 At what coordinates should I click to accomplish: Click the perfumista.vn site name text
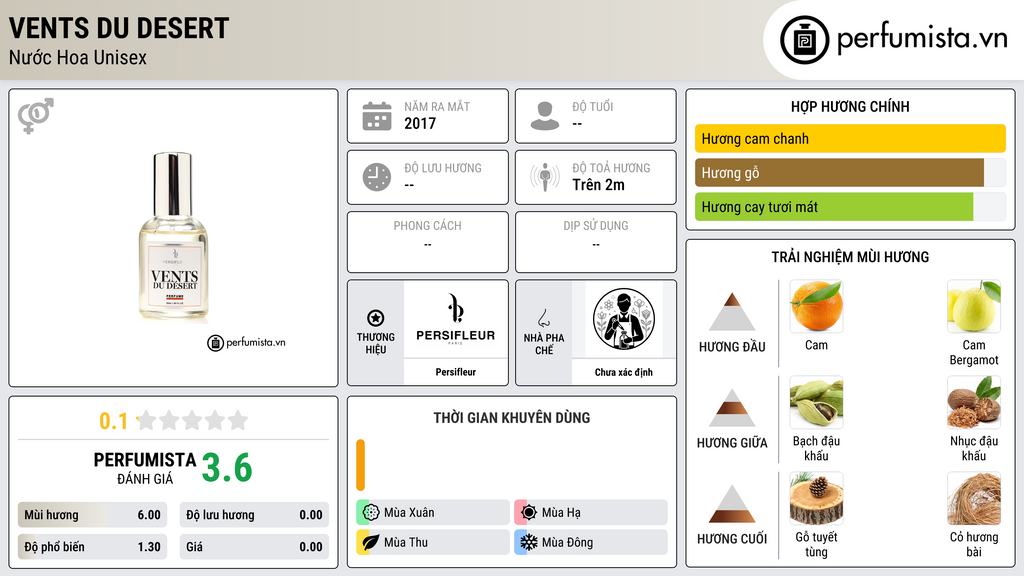pos(922,38)
